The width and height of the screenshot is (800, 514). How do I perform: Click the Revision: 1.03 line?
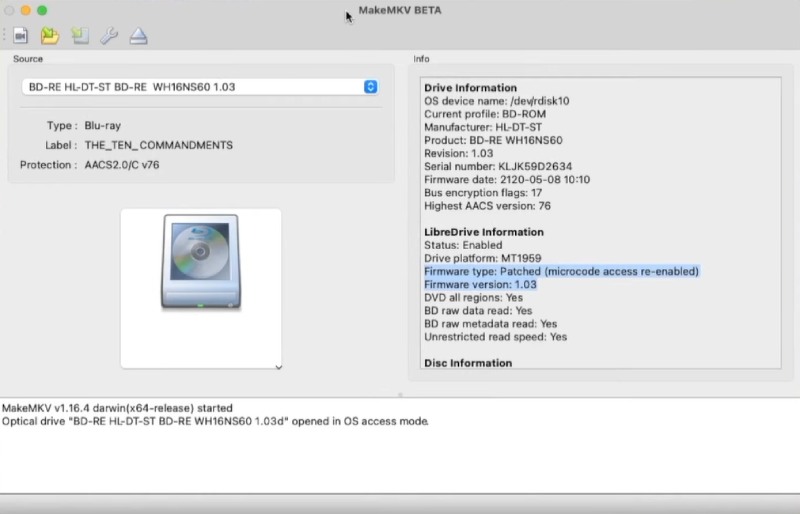(x=459, y=154)
